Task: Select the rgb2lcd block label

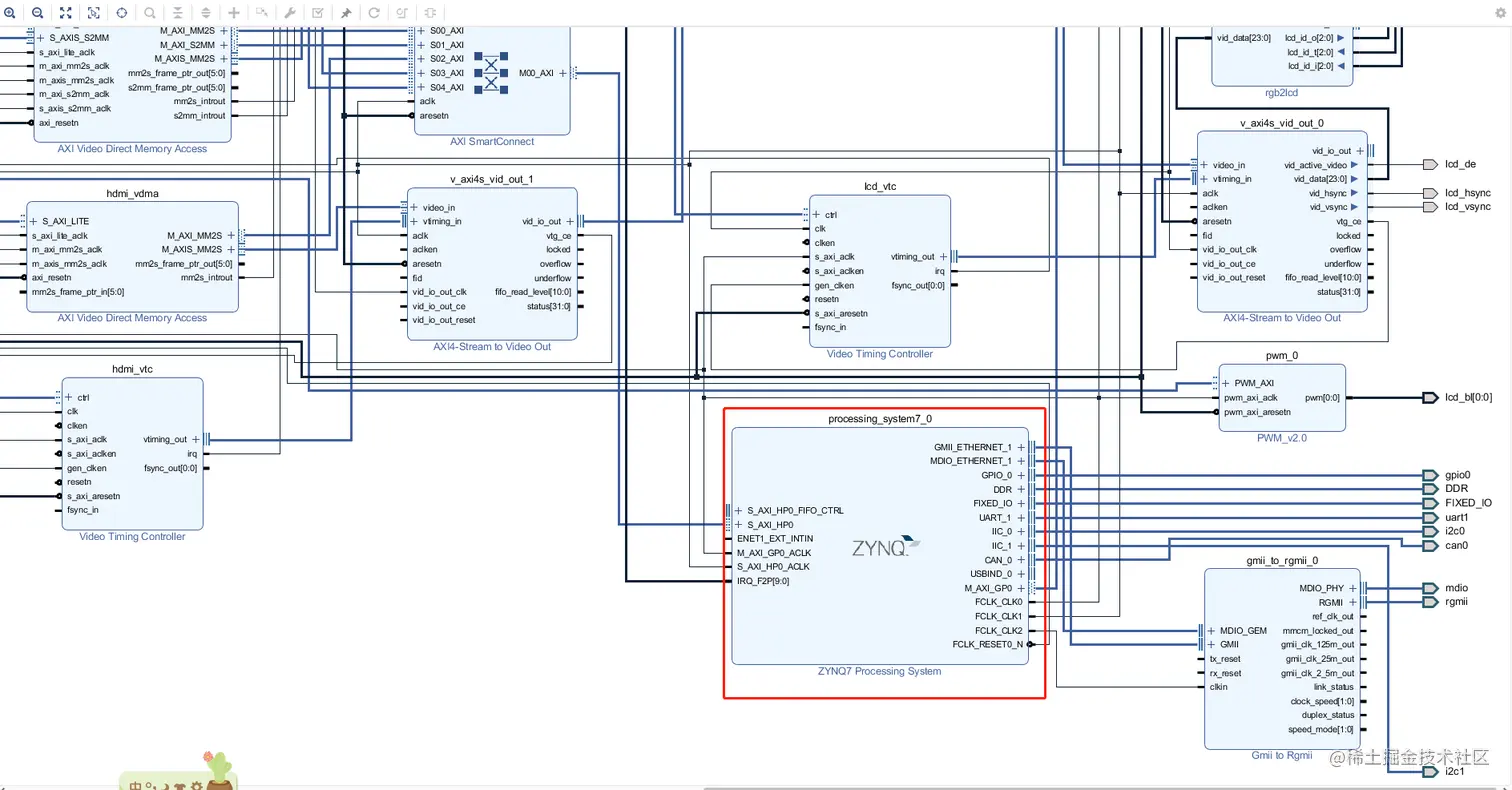Action: (1281, 93)
